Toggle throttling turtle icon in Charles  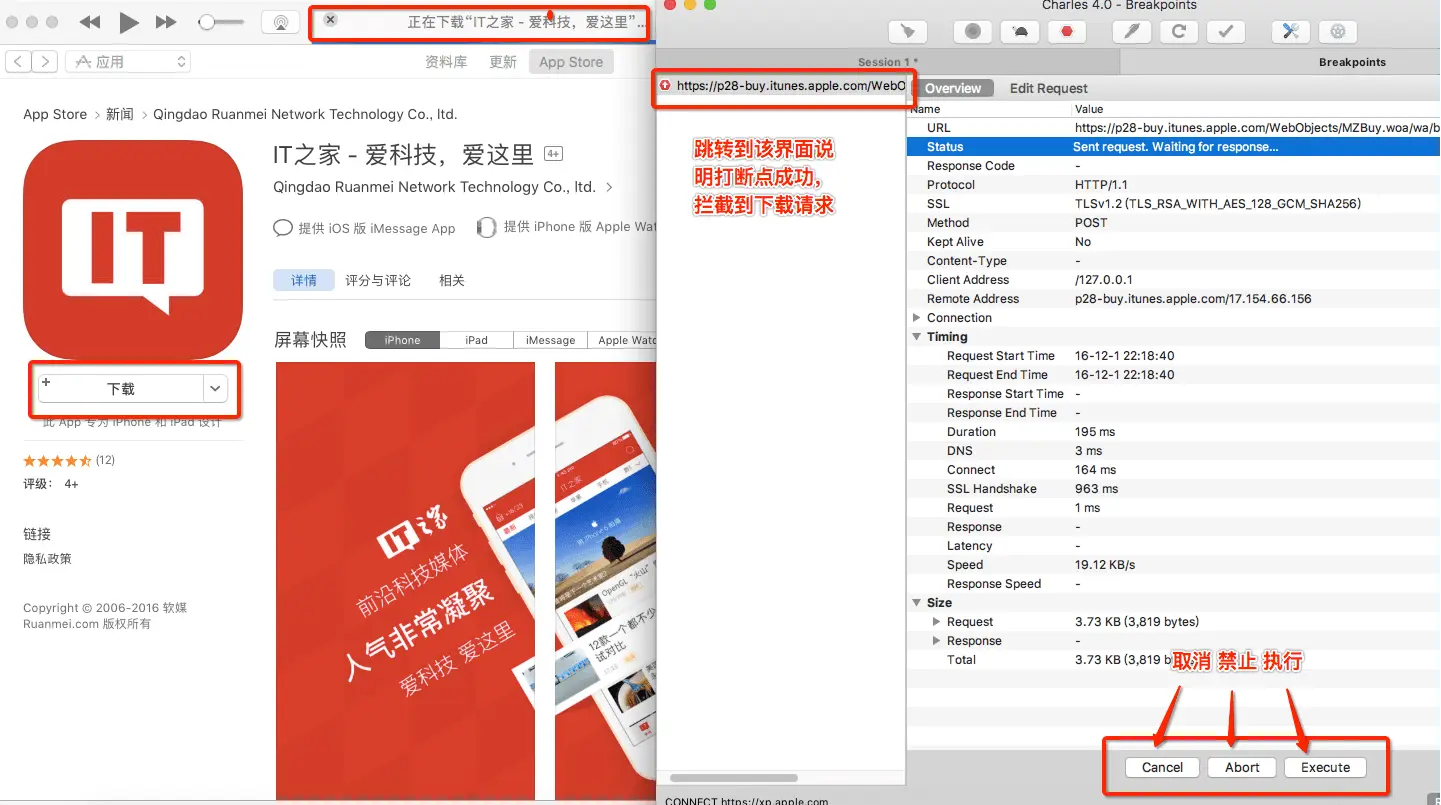pos(1019,31)
